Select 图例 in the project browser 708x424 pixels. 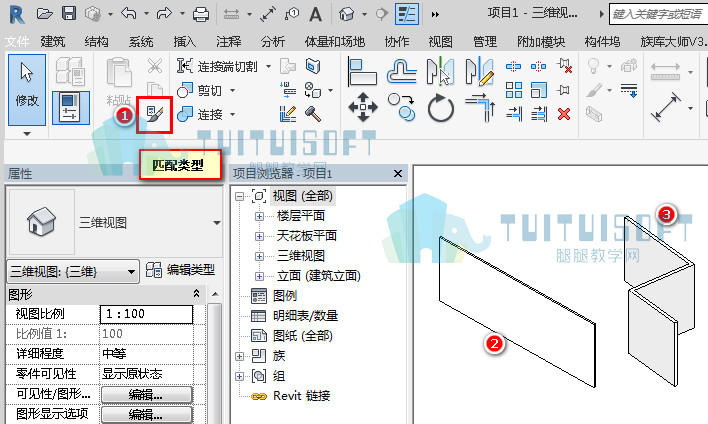pyautogui.click(x=285, y=296)
